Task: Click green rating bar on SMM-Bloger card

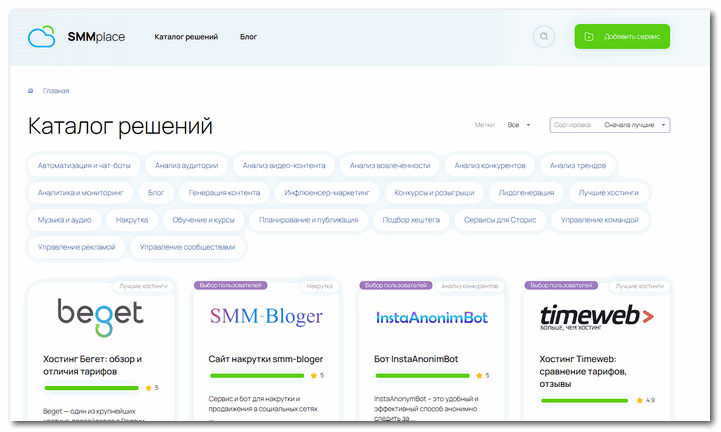Action: point(257,375)
